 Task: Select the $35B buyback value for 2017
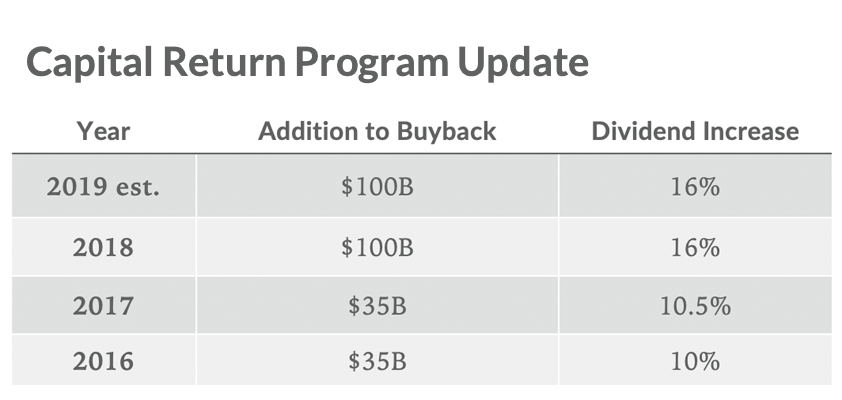click(x=377, y=306)
